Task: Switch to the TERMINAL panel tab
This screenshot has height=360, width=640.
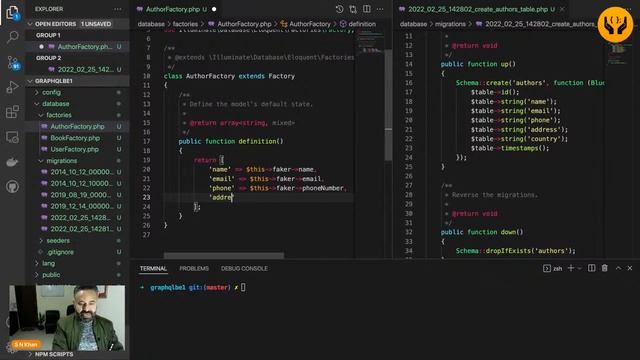Action: [153, 269]
